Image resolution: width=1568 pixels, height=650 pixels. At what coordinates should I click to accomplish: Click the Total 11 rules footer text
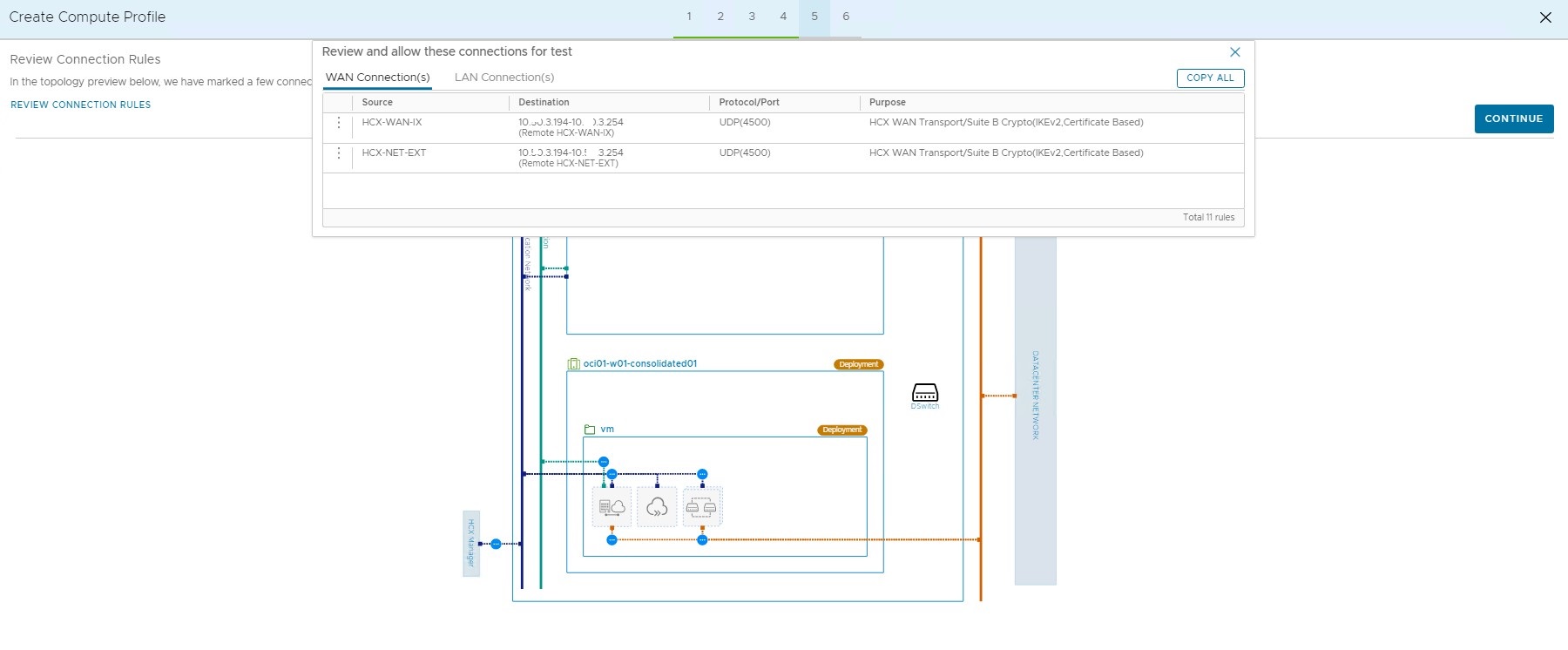point(1208,217)
